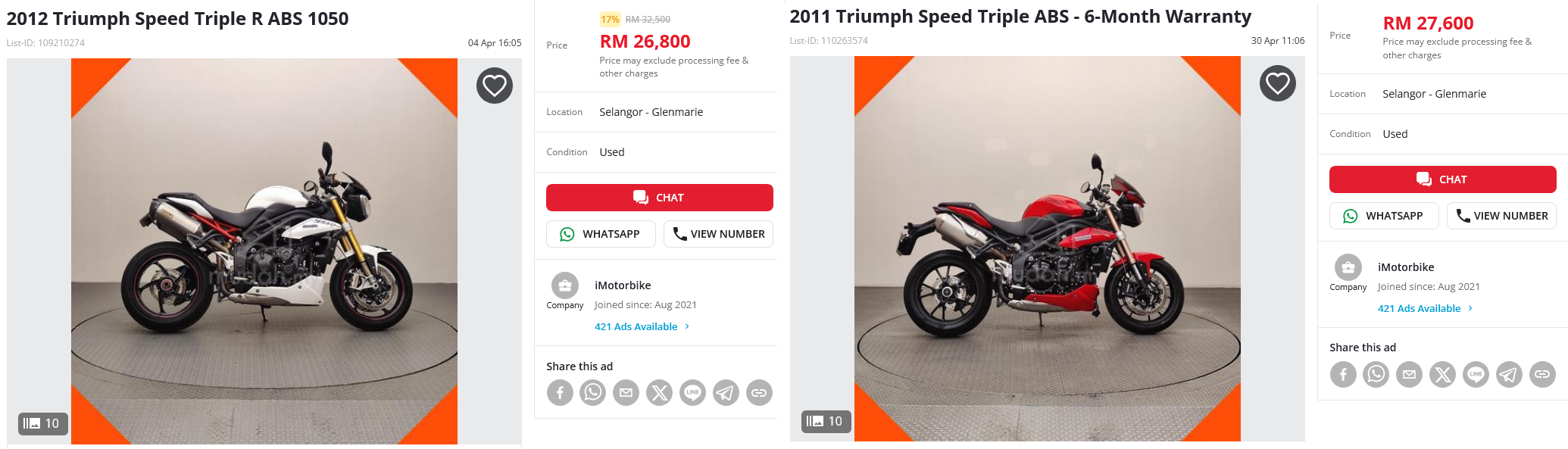The width and height of the screenshot is (1568, 449).
Task: Contact 2012 listing seller via WHATSAPP button
Action: (601, 234)
